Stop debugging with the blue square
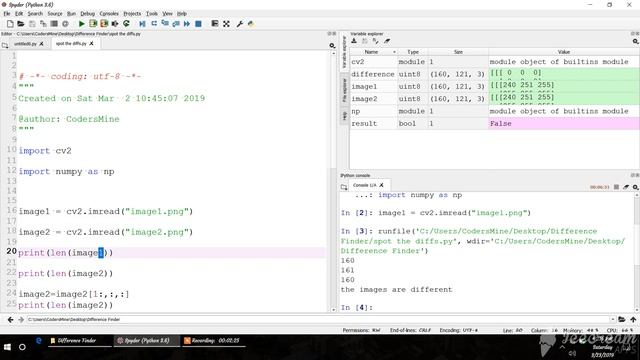The image size is (640, 360). [198, 24]
